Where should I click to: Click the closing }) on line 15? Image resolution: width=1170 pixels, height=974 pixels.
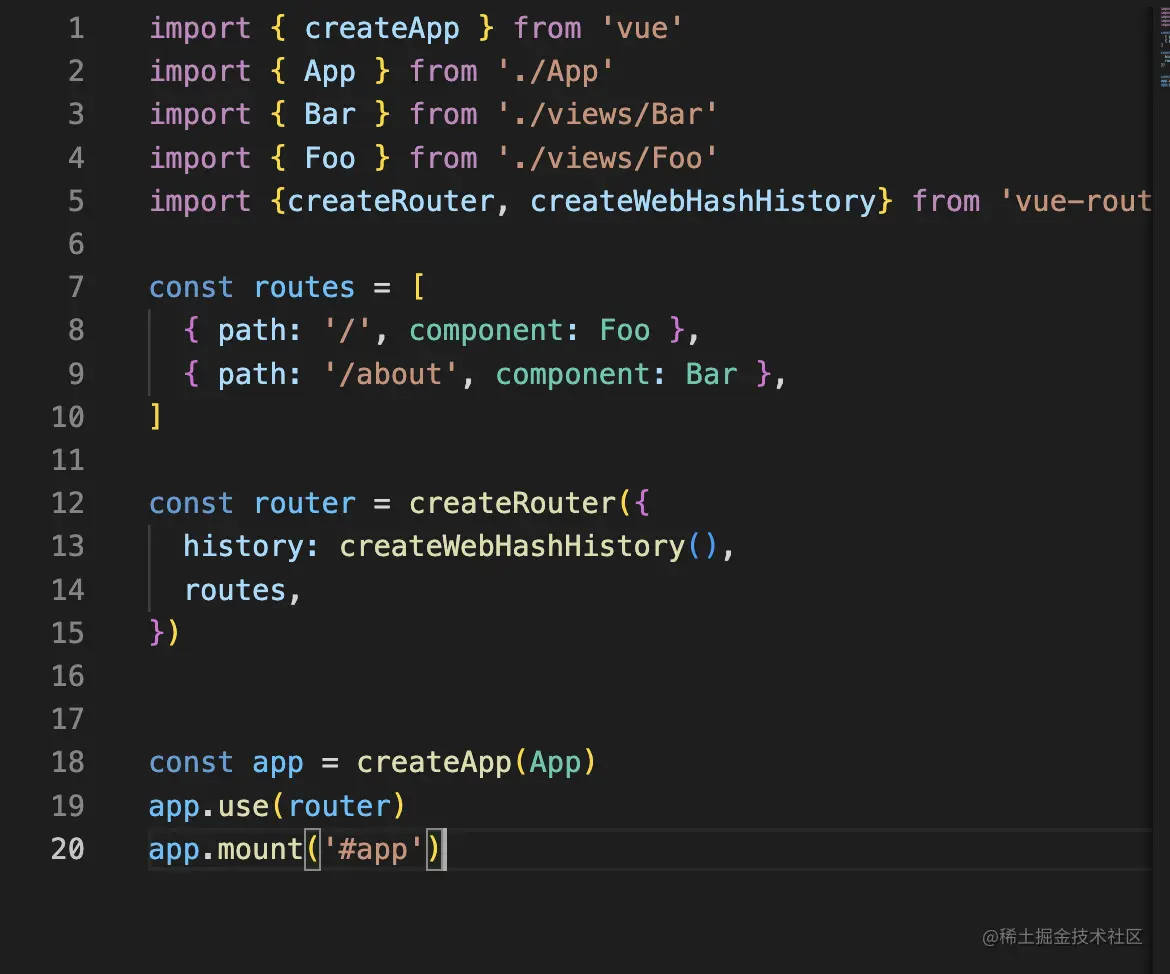(164, 632)
